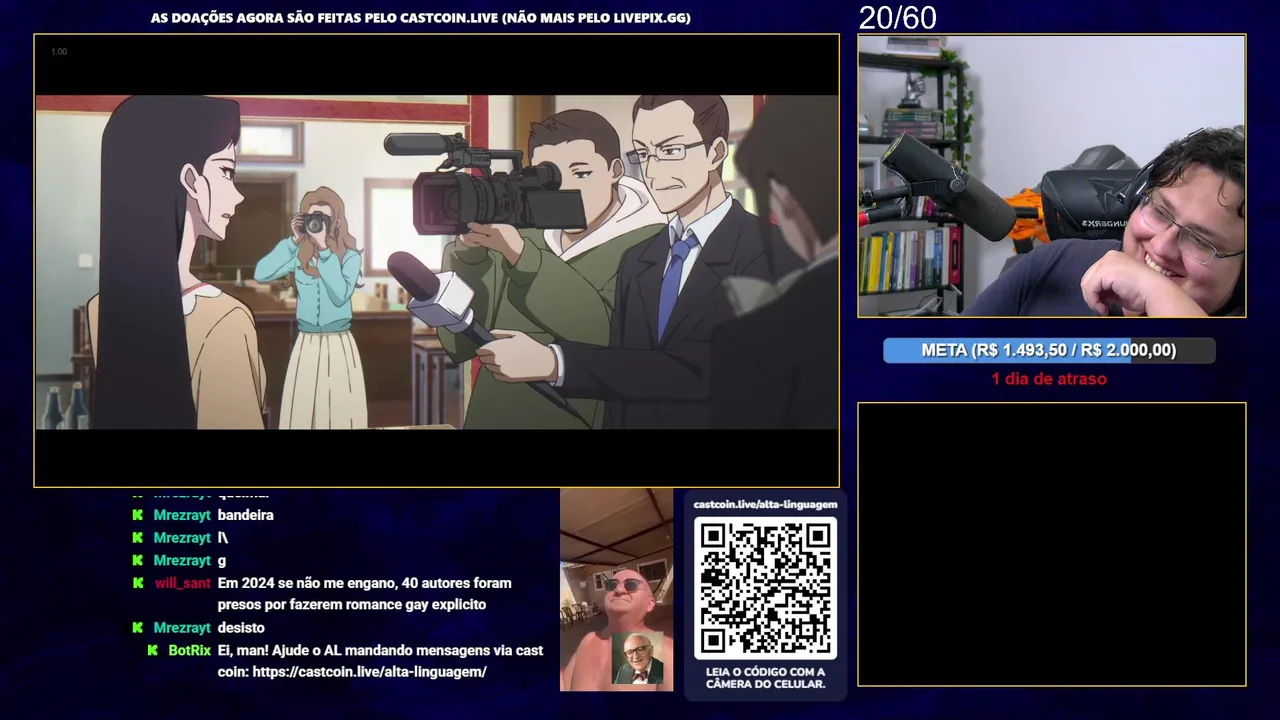Click the username will_sant in chat
1280x720 pixels.
(183, 583)
